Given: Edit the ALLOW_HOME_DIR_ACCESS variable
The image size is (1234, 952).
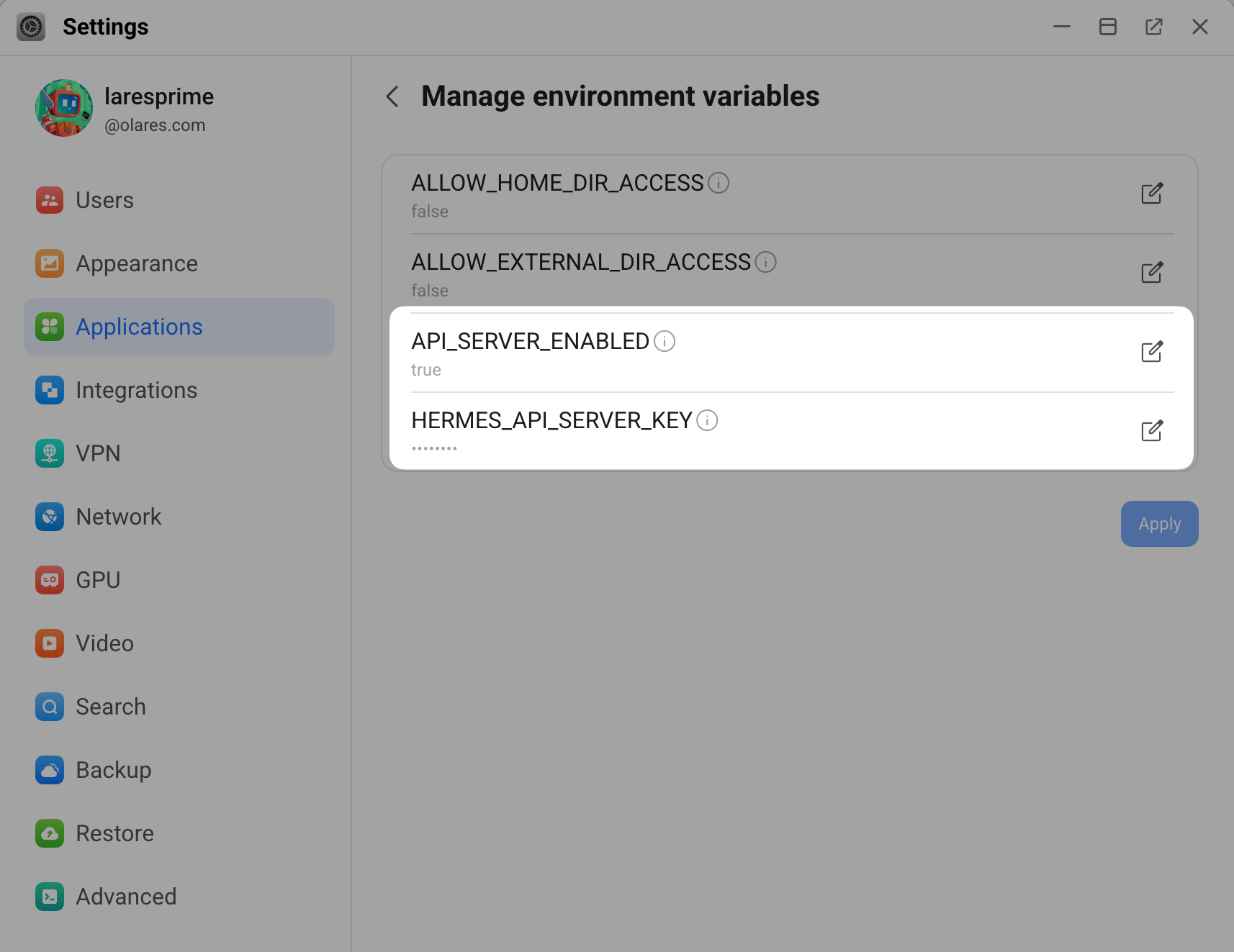Looking at the screenshot, I should [x=1152, y=194].
